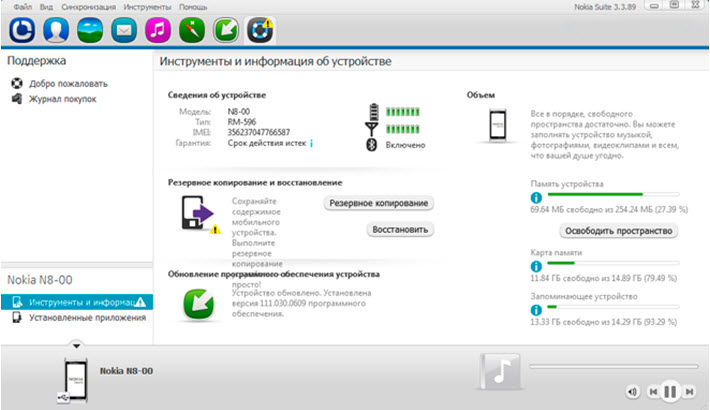Viewport: 710px width, 410px height.
Task: Click the lifebuoy icon beside Добро пожаловать
Action: coord(17,83)
